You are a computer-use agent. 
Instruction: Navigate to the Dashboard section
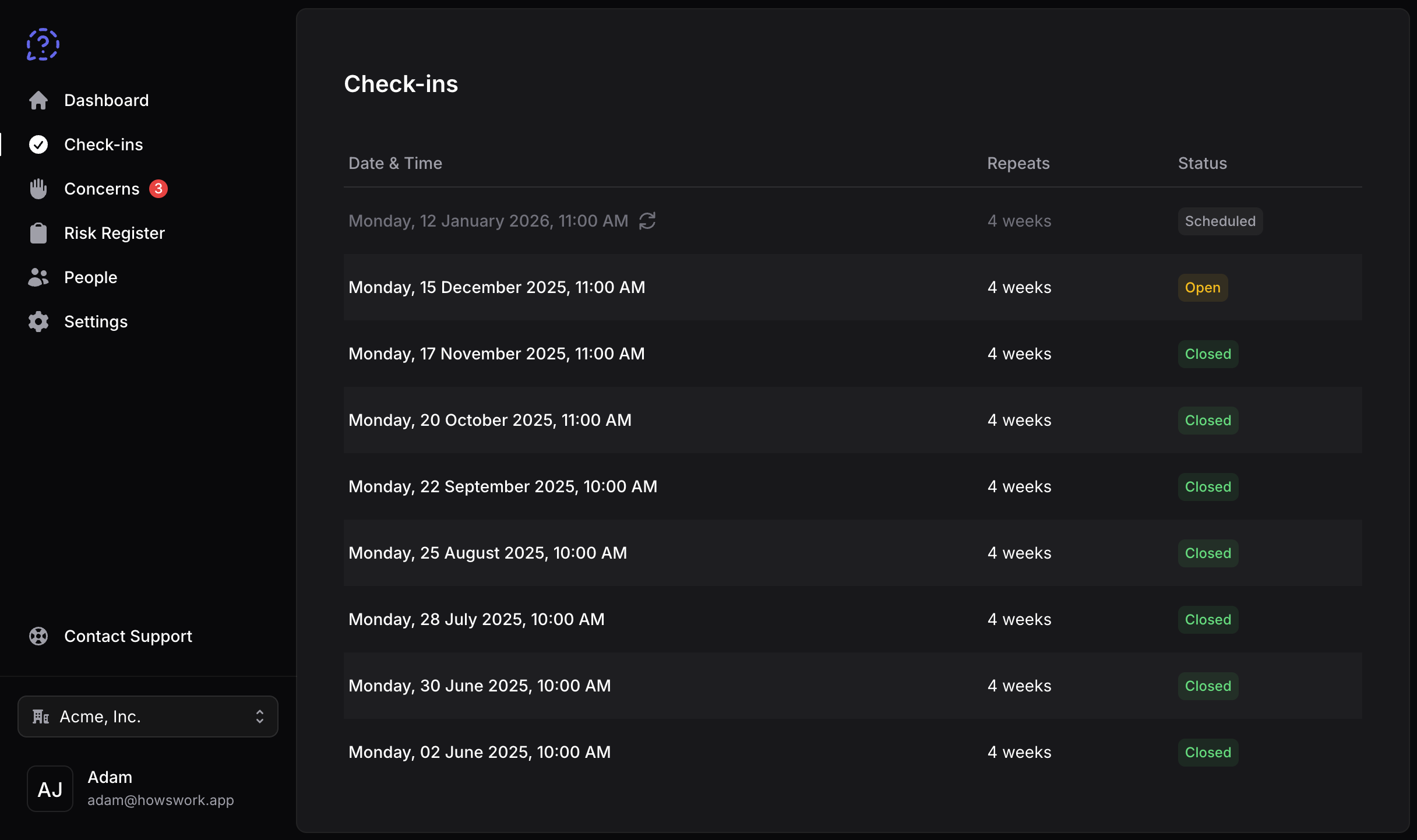tap(106, 100)
